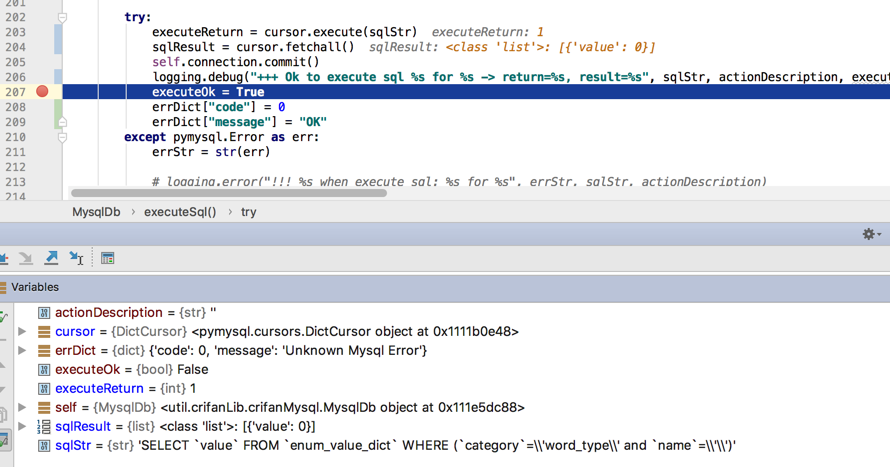Click the errDict dict type icon
The image size is (890, 467).
pos(44,351)
